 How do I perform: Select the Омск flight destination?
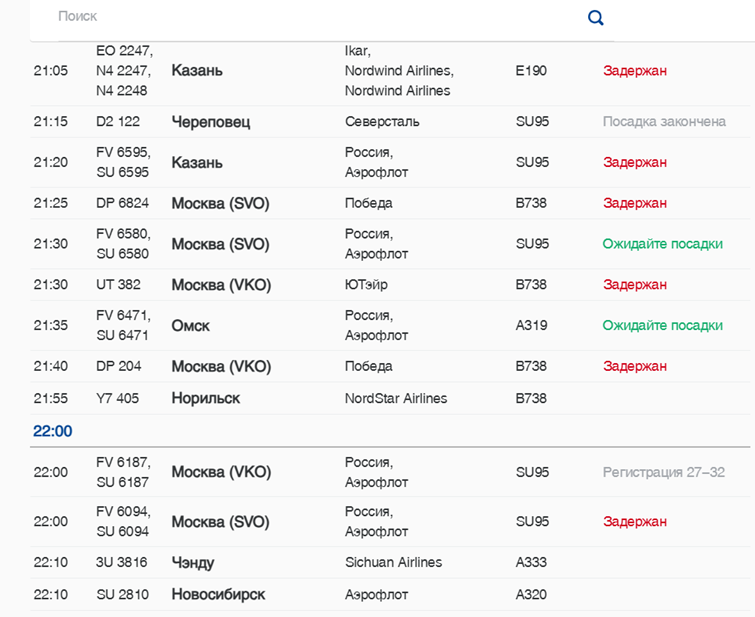tap(191, 326)
